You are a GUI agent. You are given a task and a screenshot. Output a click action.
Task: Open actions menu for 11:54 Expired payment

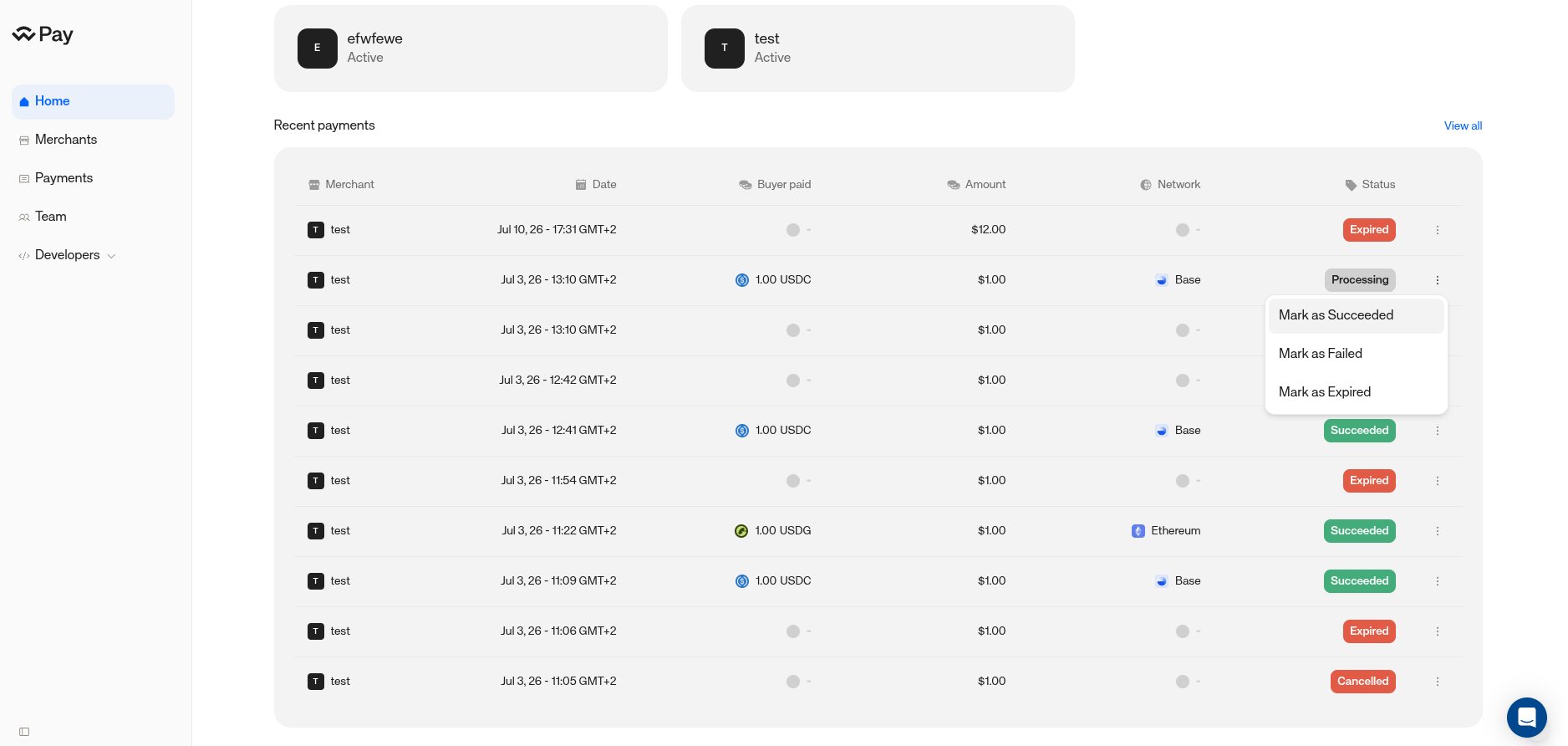tap(1438, 481)
